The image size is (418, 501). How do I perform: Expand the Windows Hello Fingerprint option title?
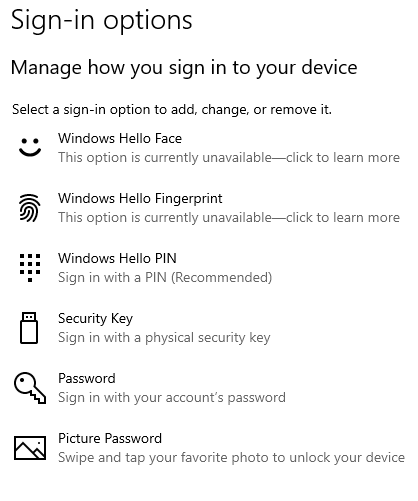[x=140, y=198]
